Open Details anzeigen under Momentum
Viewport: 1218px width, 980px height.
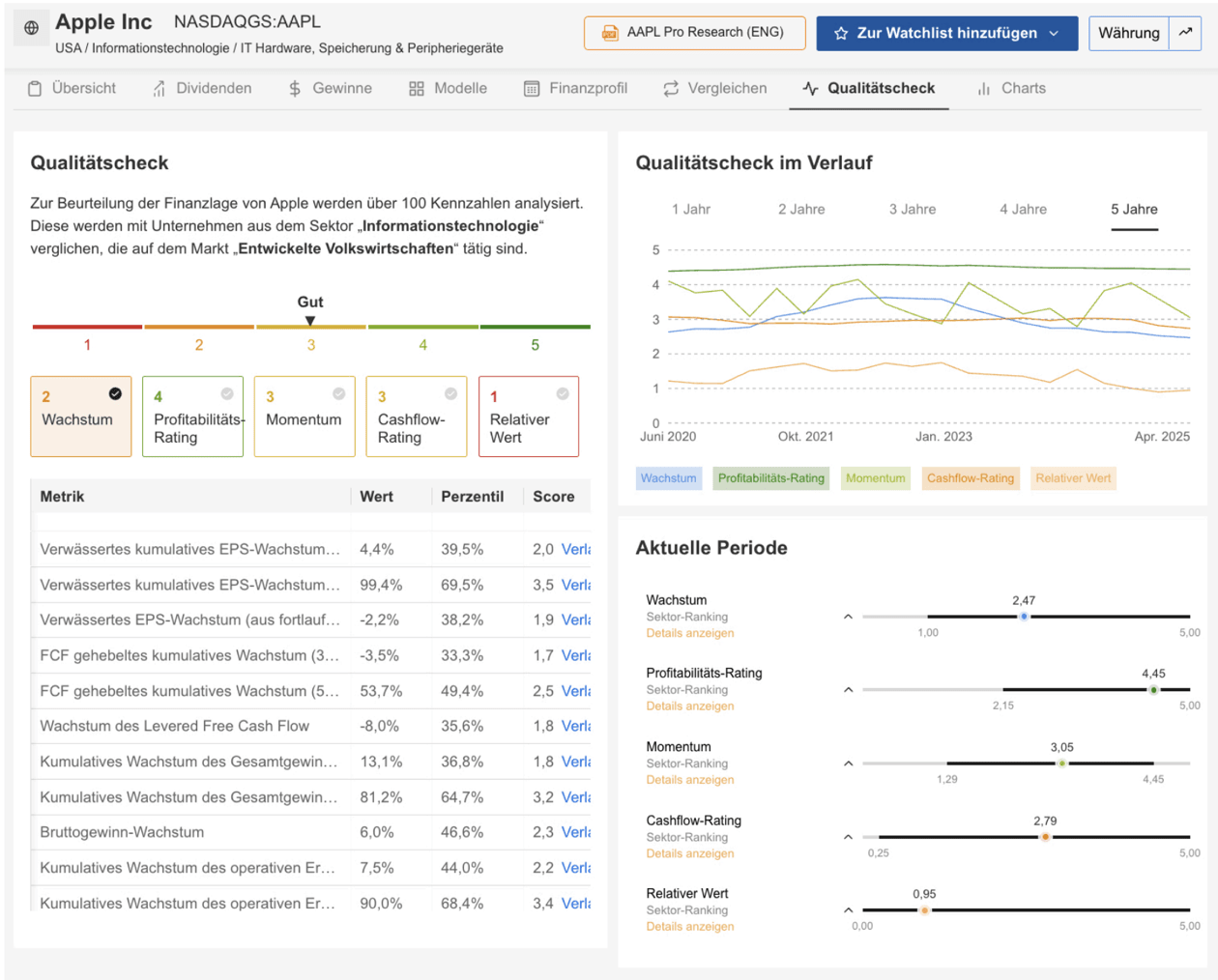[689, 780]
